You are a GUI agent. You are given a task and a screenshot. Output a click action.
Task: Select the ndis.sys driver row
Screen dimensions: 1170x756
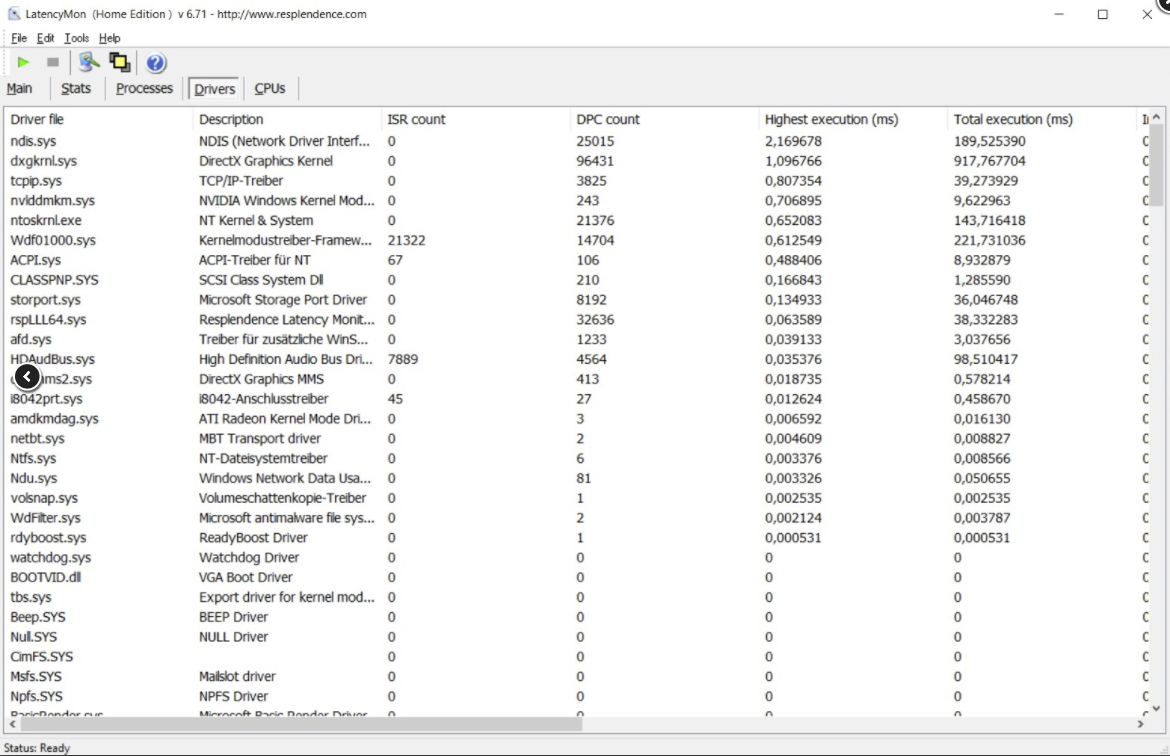pos(576,141)
